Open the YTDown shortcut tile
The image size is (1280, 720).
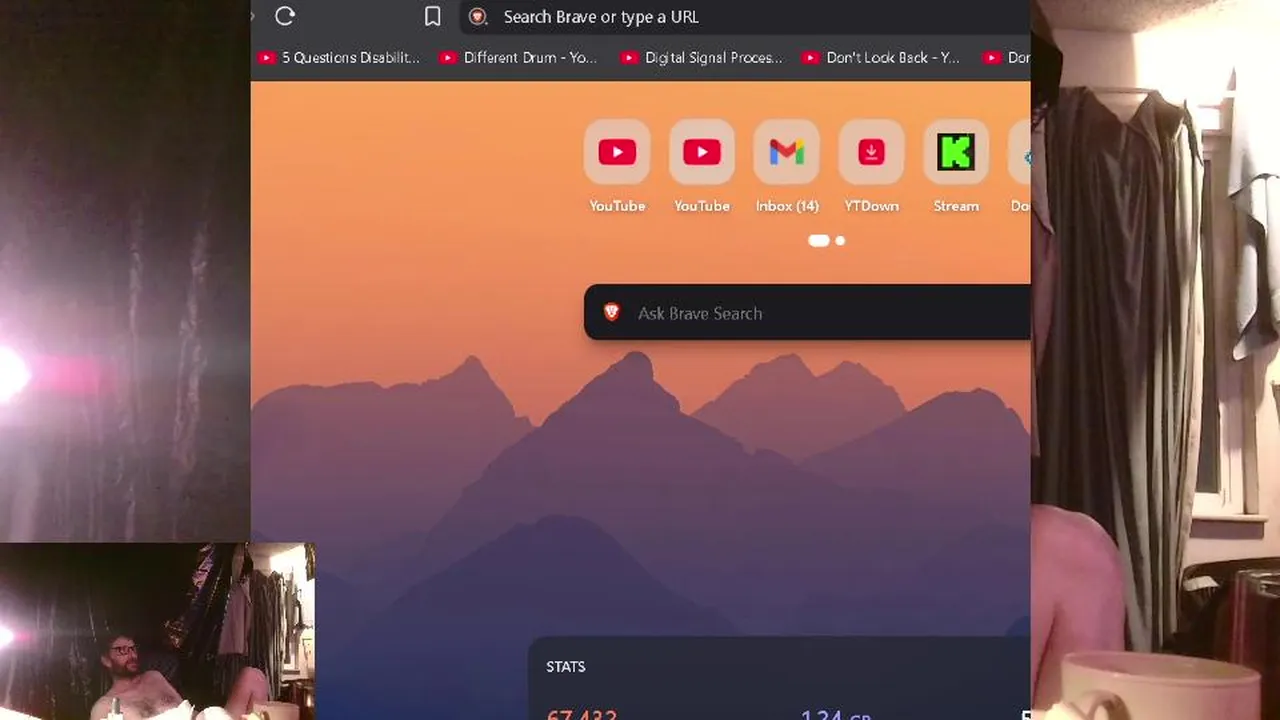pyautogui.click(x=872, y=166)
